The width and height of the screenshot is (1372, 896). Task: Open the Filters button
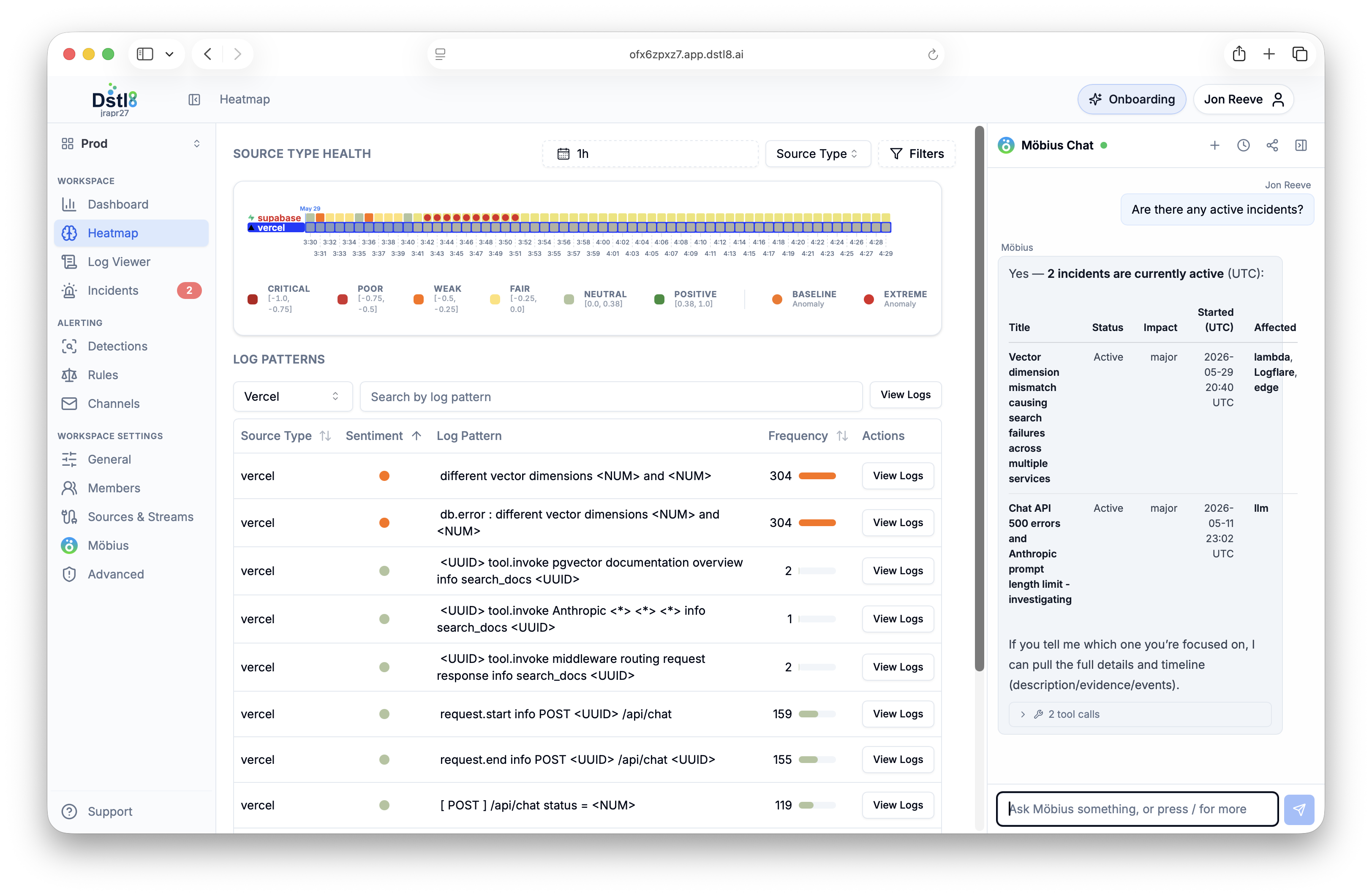917,154
